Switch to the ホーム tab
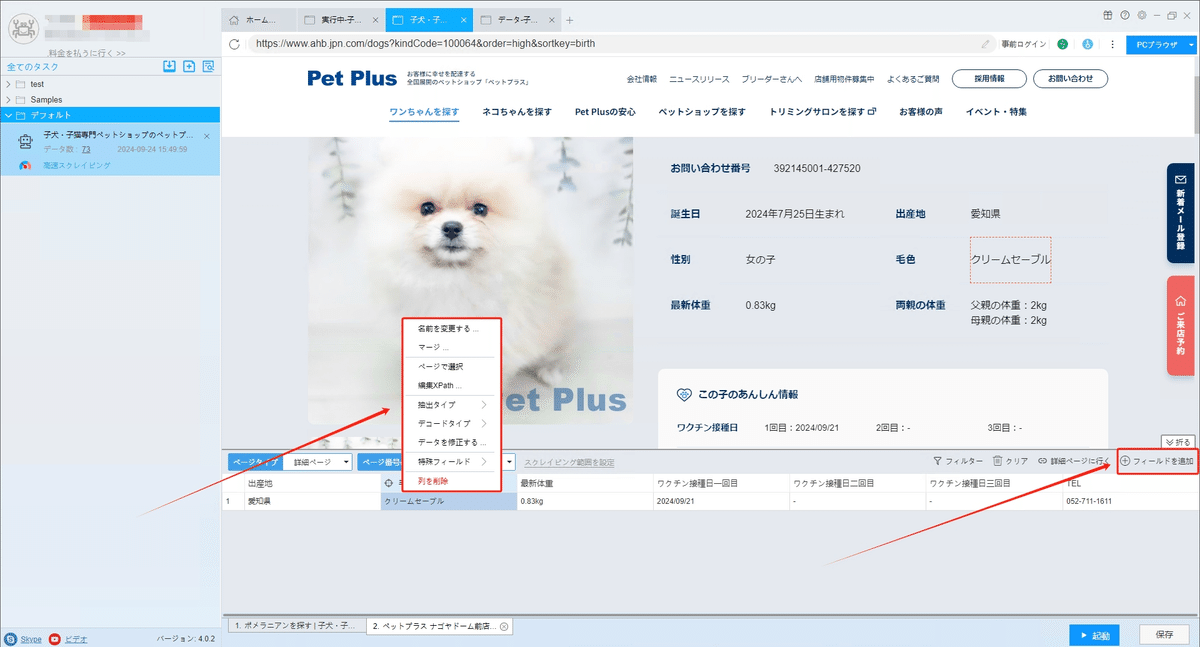This screenshot has width=1200, height=647. [258, 20]
